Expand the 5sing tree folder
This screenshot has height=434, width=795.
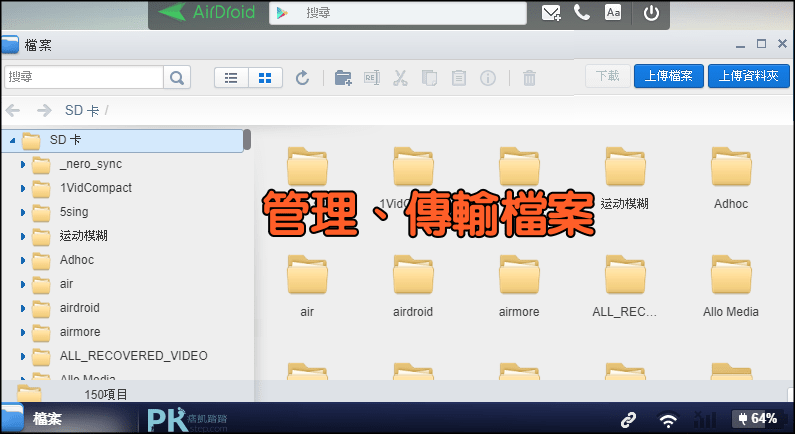(x=23, y=212)
